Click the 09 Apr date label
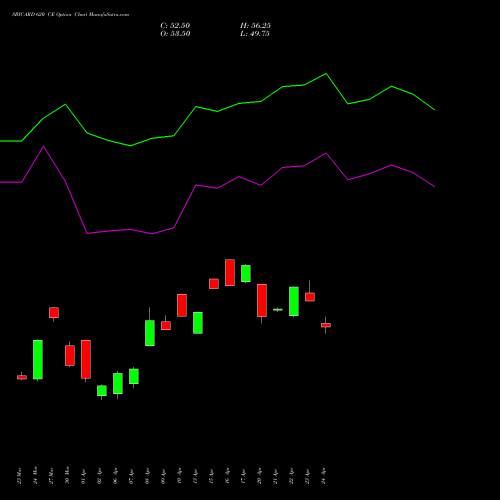The height and width of the screenshot is (500, 500). [163, 476]
